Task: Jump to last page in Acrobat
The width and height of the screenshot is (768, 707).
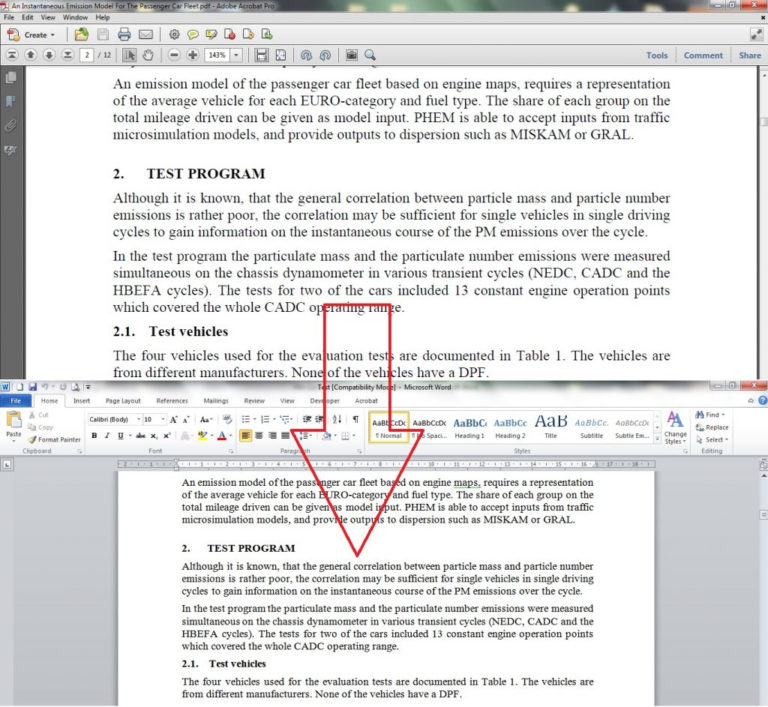Action: click(68, 55)
